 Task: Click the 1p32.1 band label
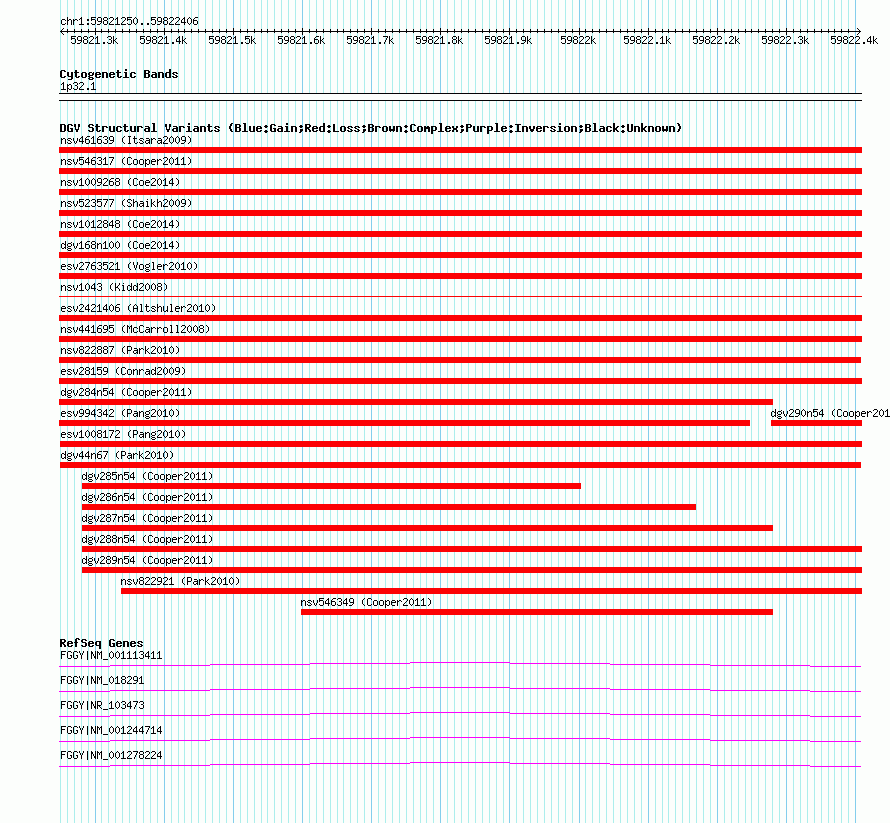(78, 86)
